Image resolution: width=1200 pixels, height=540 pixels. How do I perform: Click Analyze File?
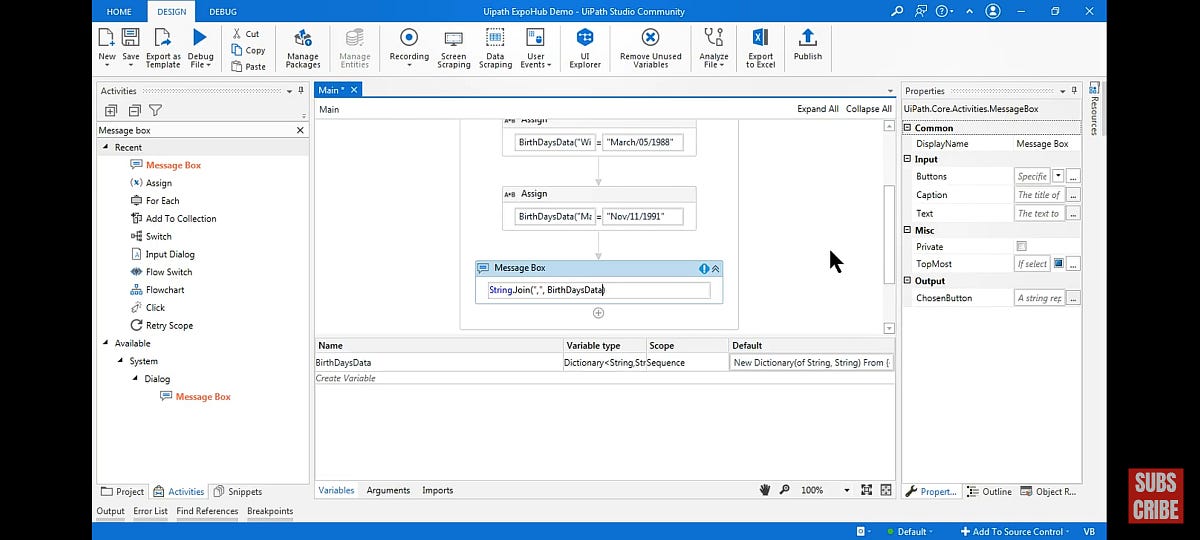click(x=714, y=47)
